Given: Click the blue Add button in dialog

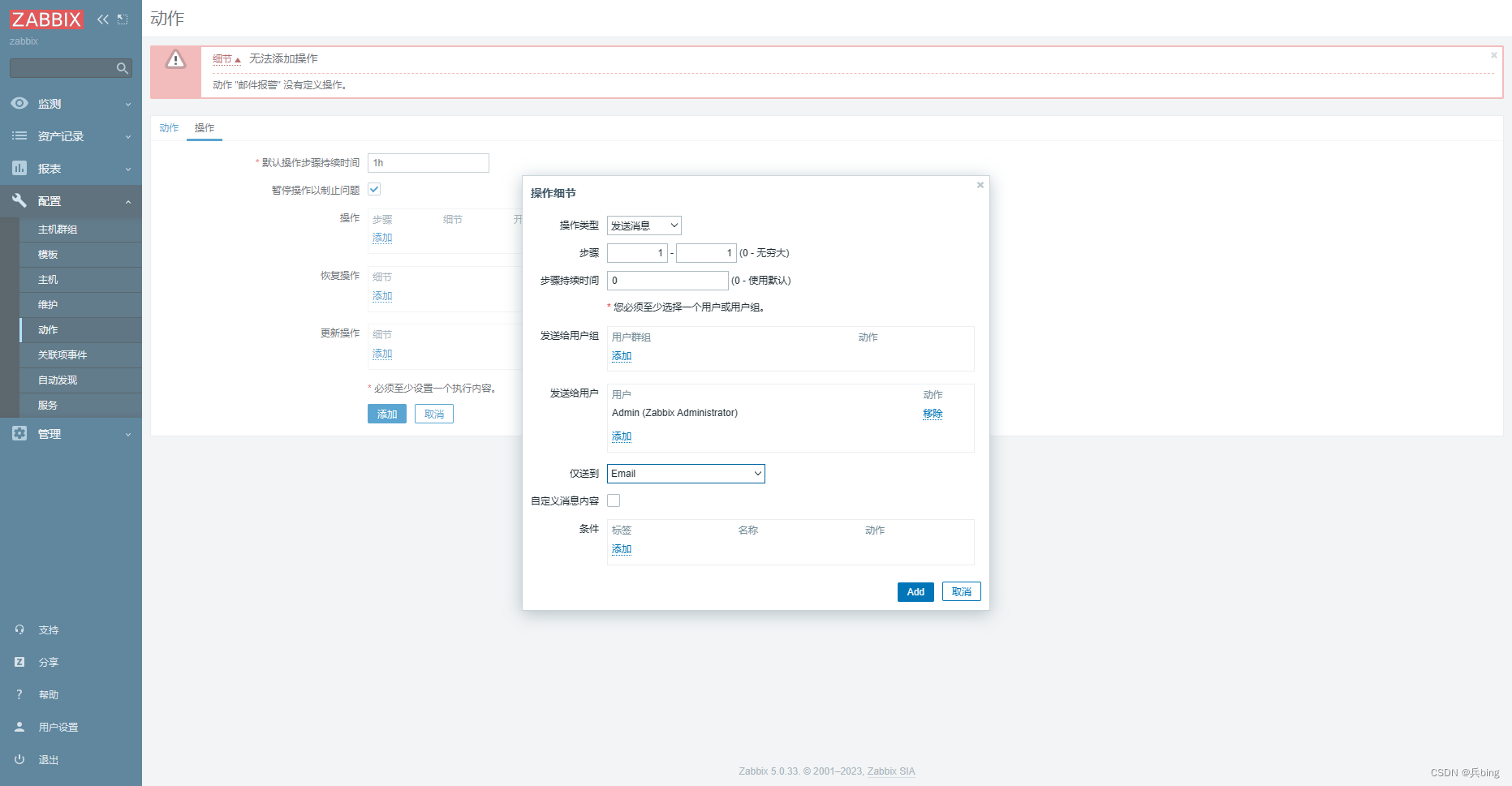Looking at the screenshot, I should pyautogui.click(x=915, y=592).
